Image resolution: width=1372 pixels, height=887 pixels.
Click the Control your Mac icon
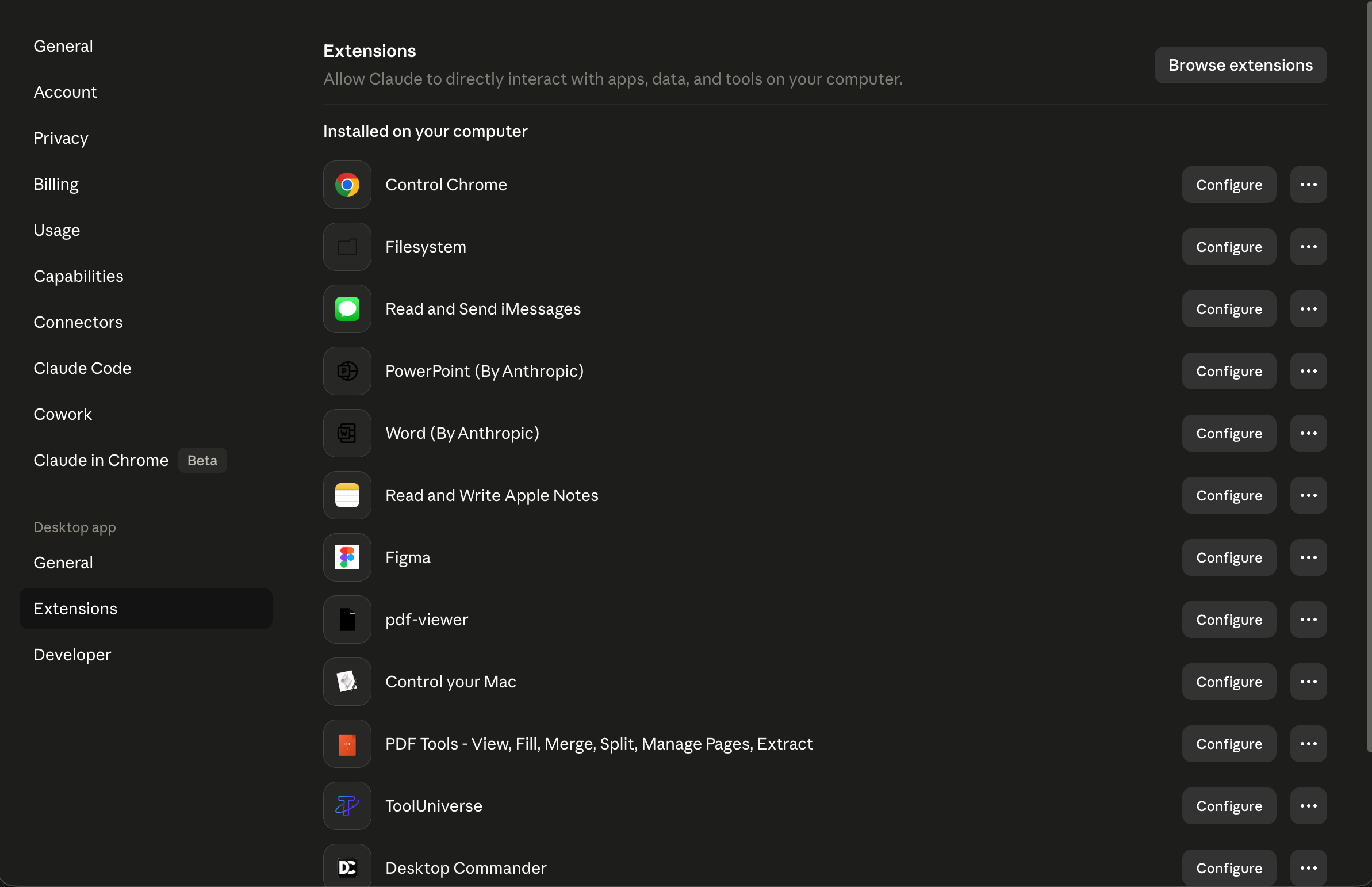pos(347,682)
